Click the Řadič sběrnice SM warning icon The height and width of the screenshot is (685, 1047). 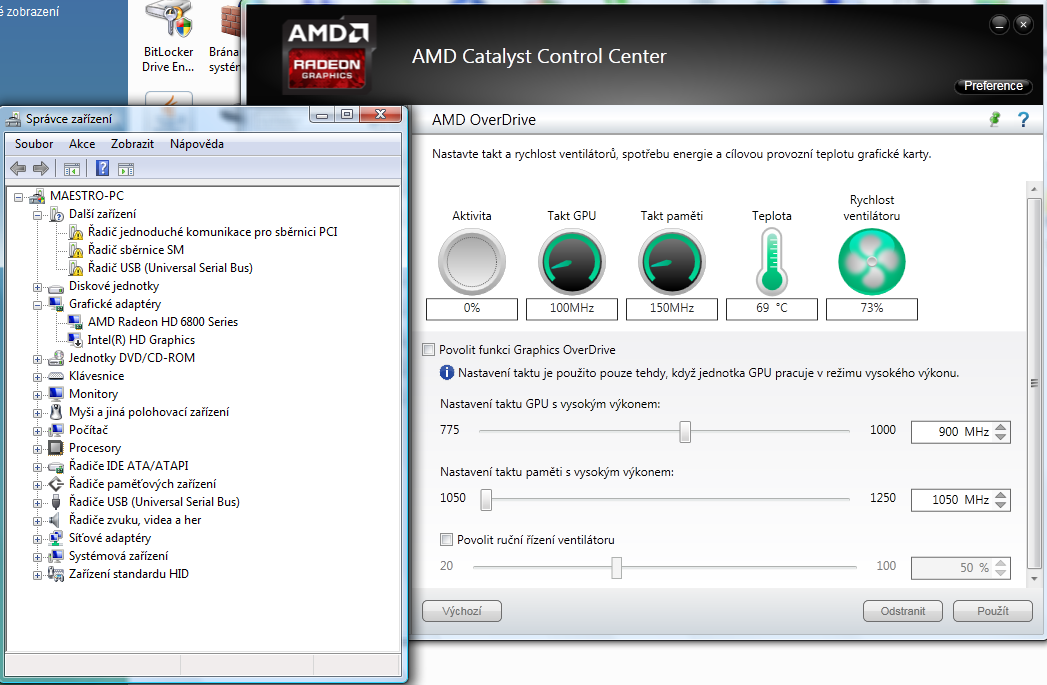(x=75, y=250)
